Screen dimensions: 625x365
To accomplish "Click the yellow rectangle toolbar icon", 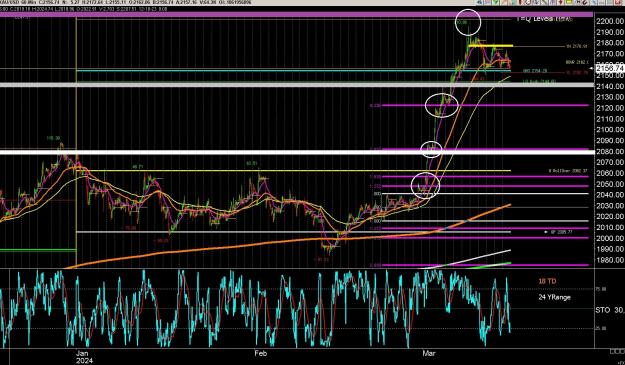I will [x=569, y=2].
